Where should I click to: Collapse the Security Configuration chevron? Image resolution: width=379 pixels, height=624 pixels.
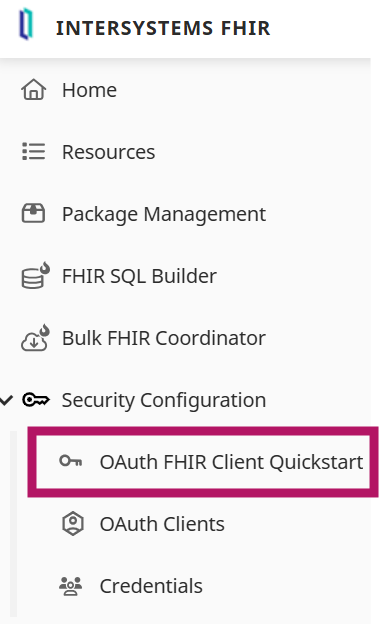point(6,400)
